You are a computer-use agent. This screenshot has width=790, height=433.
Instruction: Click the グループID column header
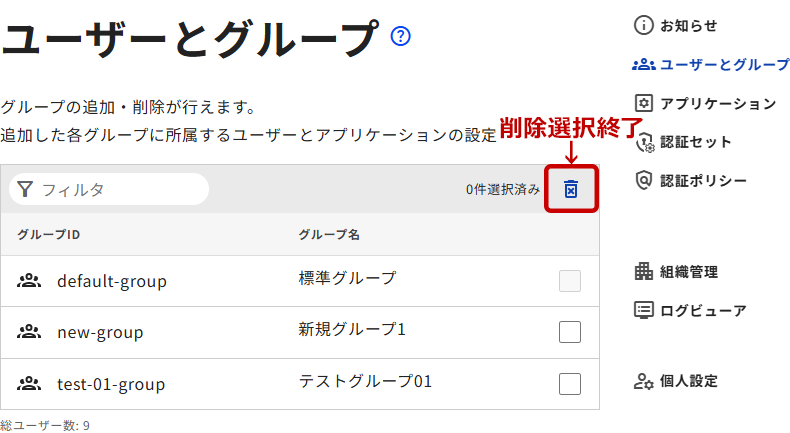tap(48, 235)
